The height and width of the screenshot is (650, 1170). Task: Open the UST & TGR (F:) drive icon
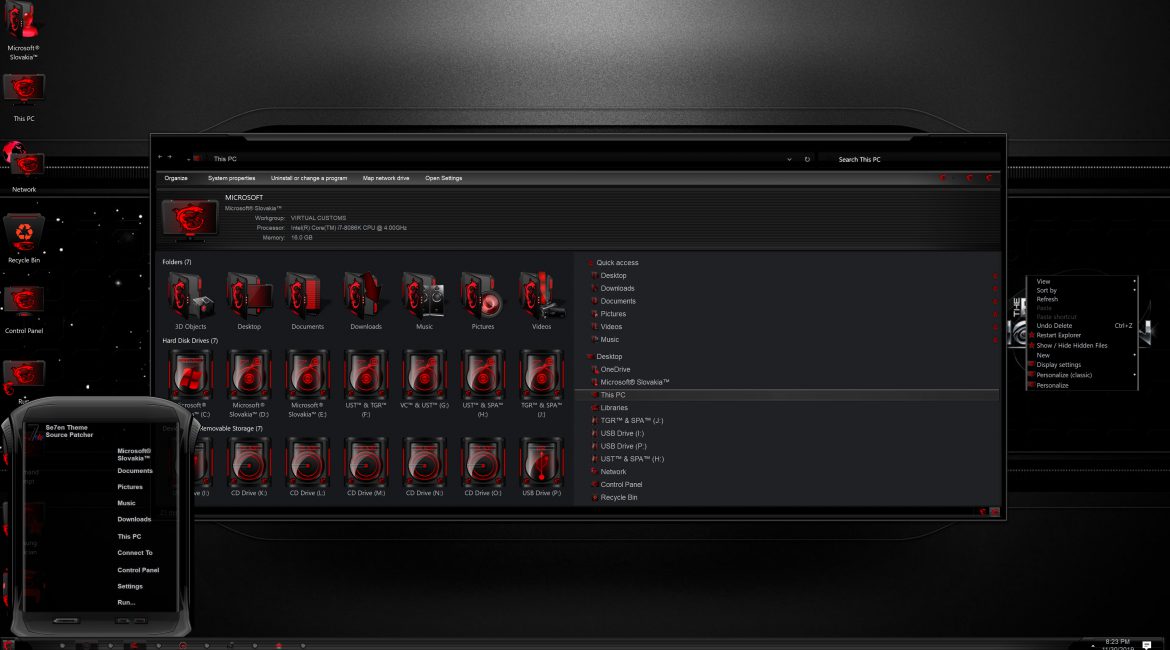coord(366,375)
